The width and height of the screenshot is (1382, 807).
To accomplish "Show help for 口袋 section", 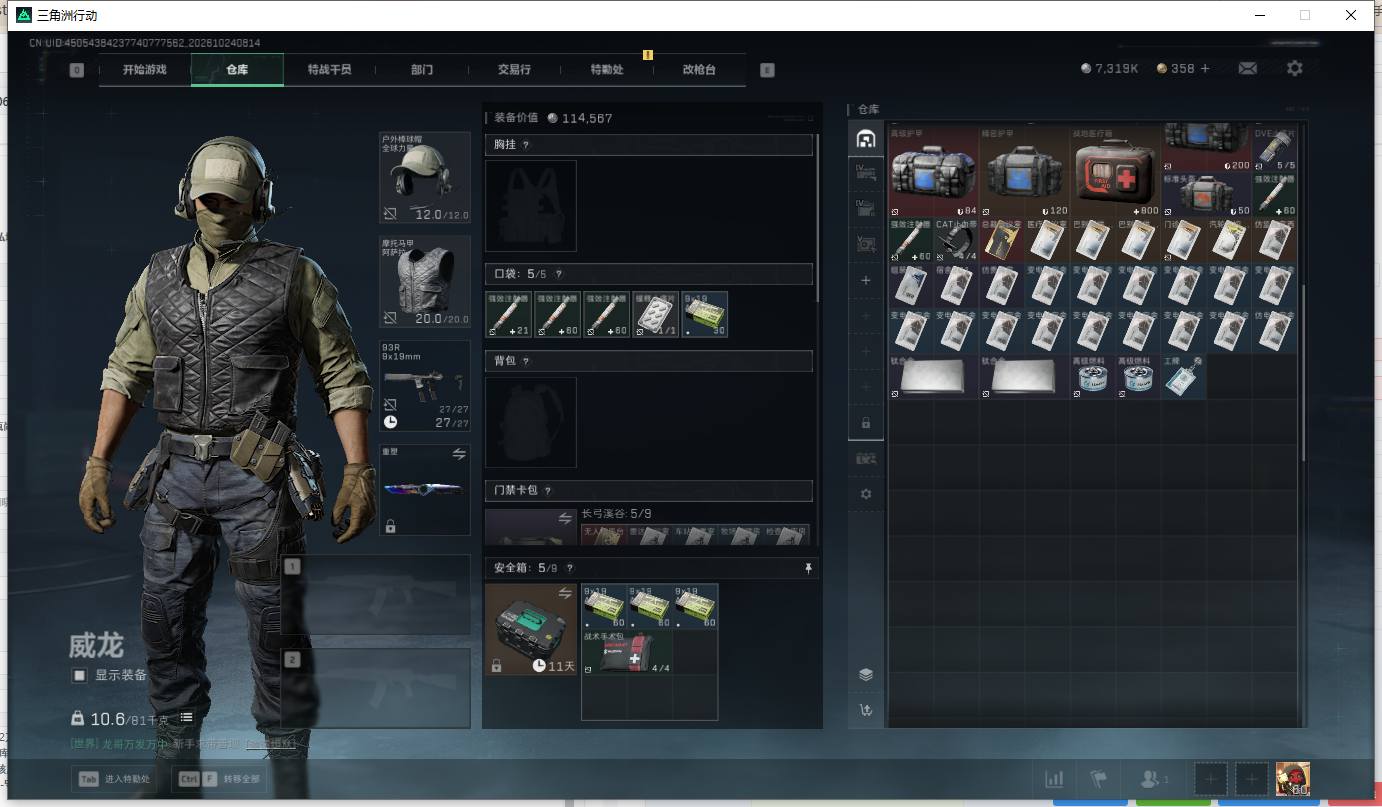I will pyautogui.click(x=558, y=274).
